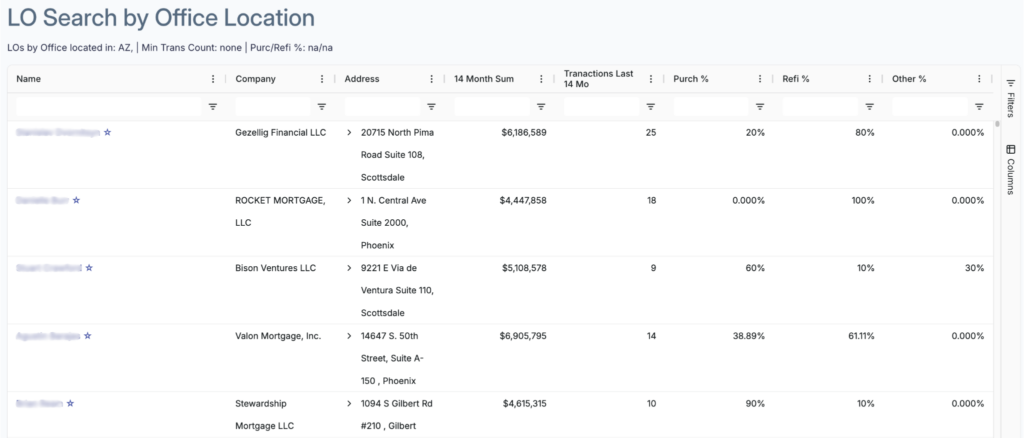Sort by 14 Month Sum header
Image resolution: width=1024 pixels, height=438 pixels.
(484, 79)
